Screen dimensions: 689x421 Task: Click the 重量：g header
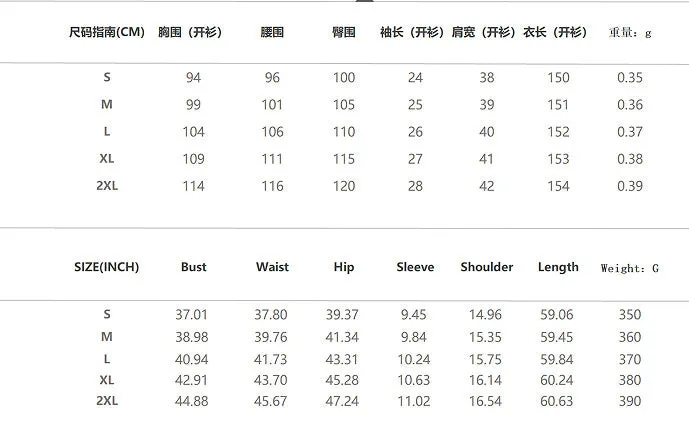(630, 33)
